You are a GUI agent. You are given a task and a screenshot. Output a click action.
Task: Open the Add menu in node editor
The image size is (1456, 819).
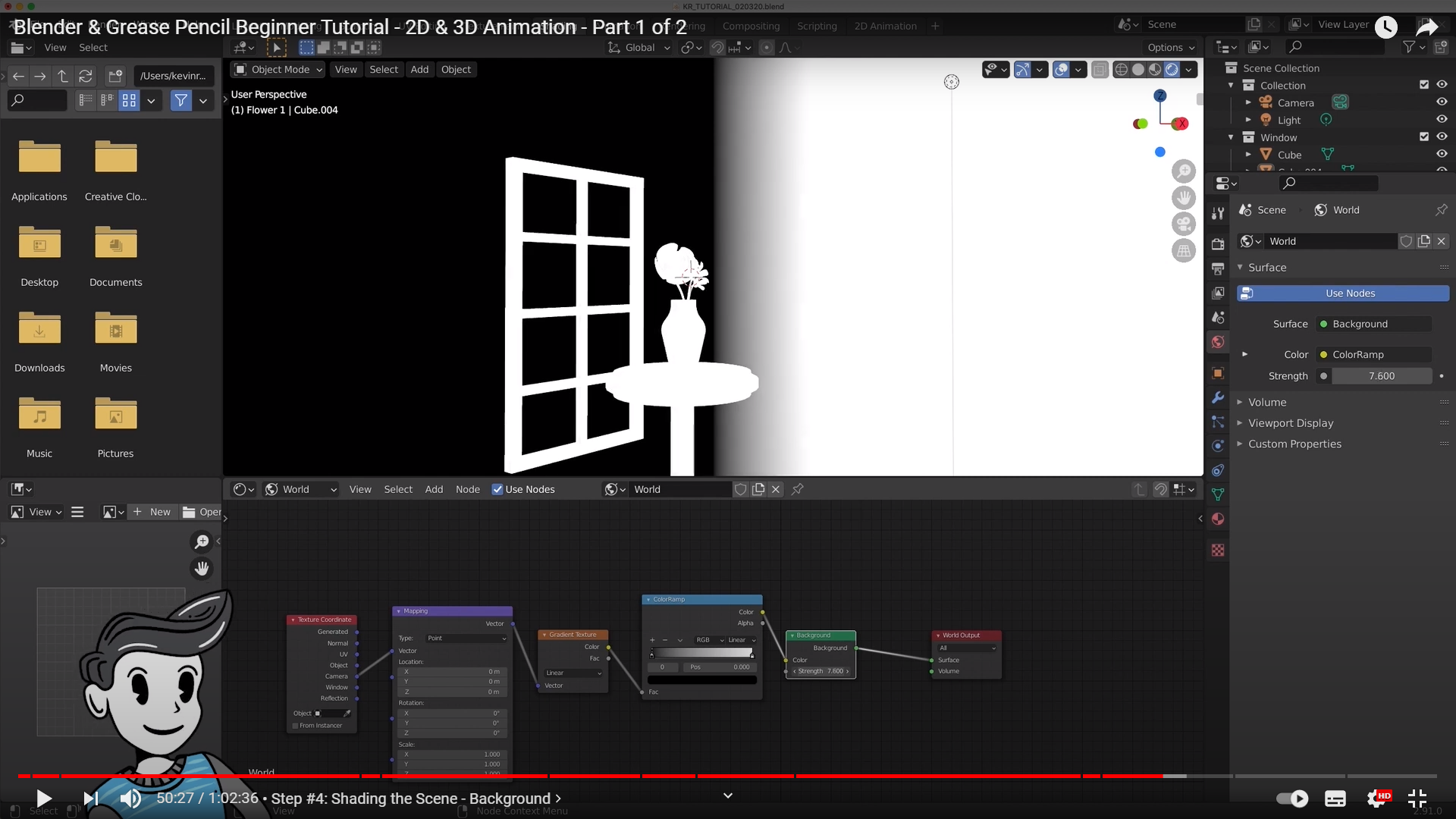click(x=434, y=489)
